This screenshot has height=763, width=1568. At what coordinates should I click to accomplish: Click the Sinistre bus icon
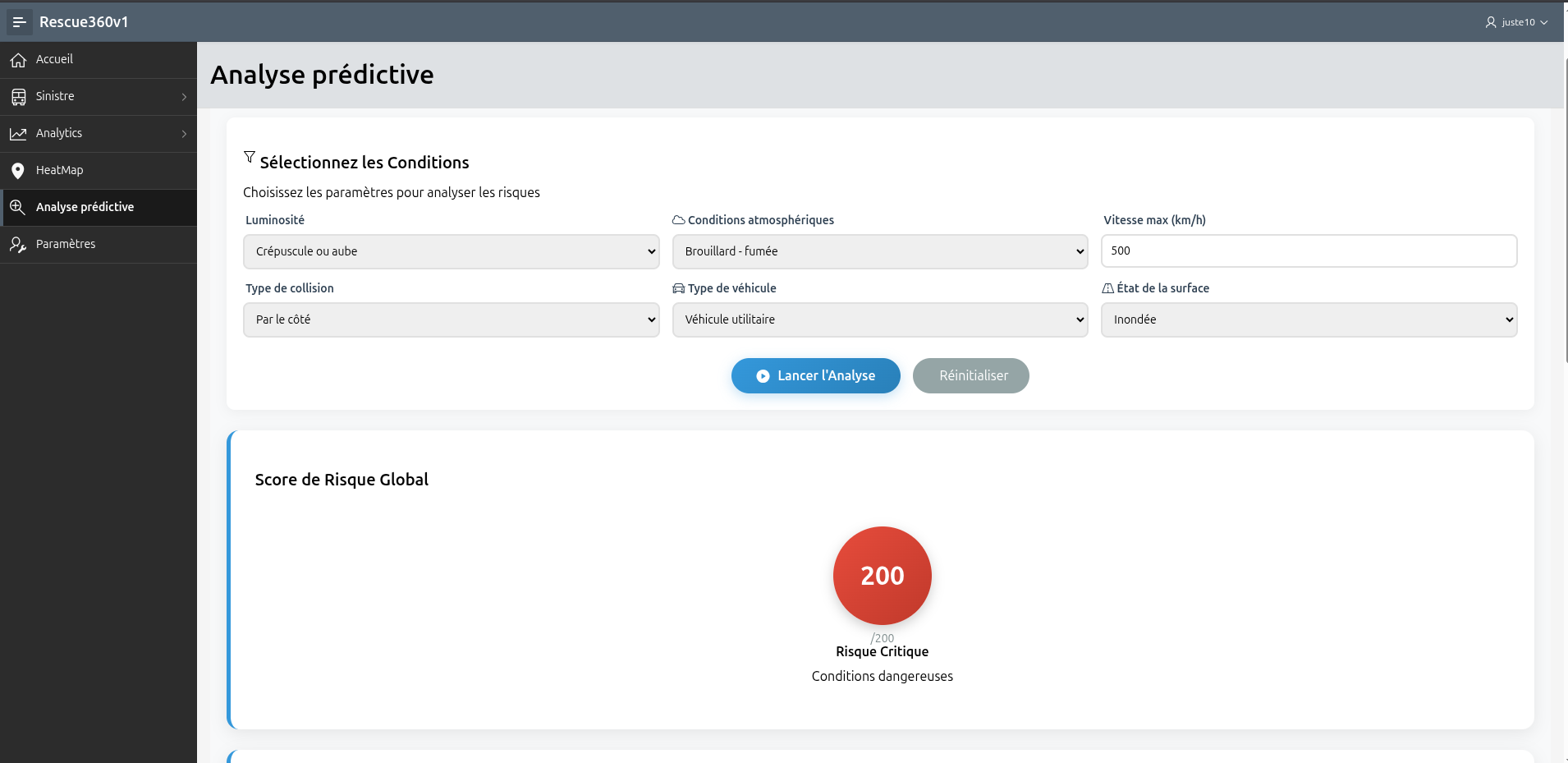18,97
